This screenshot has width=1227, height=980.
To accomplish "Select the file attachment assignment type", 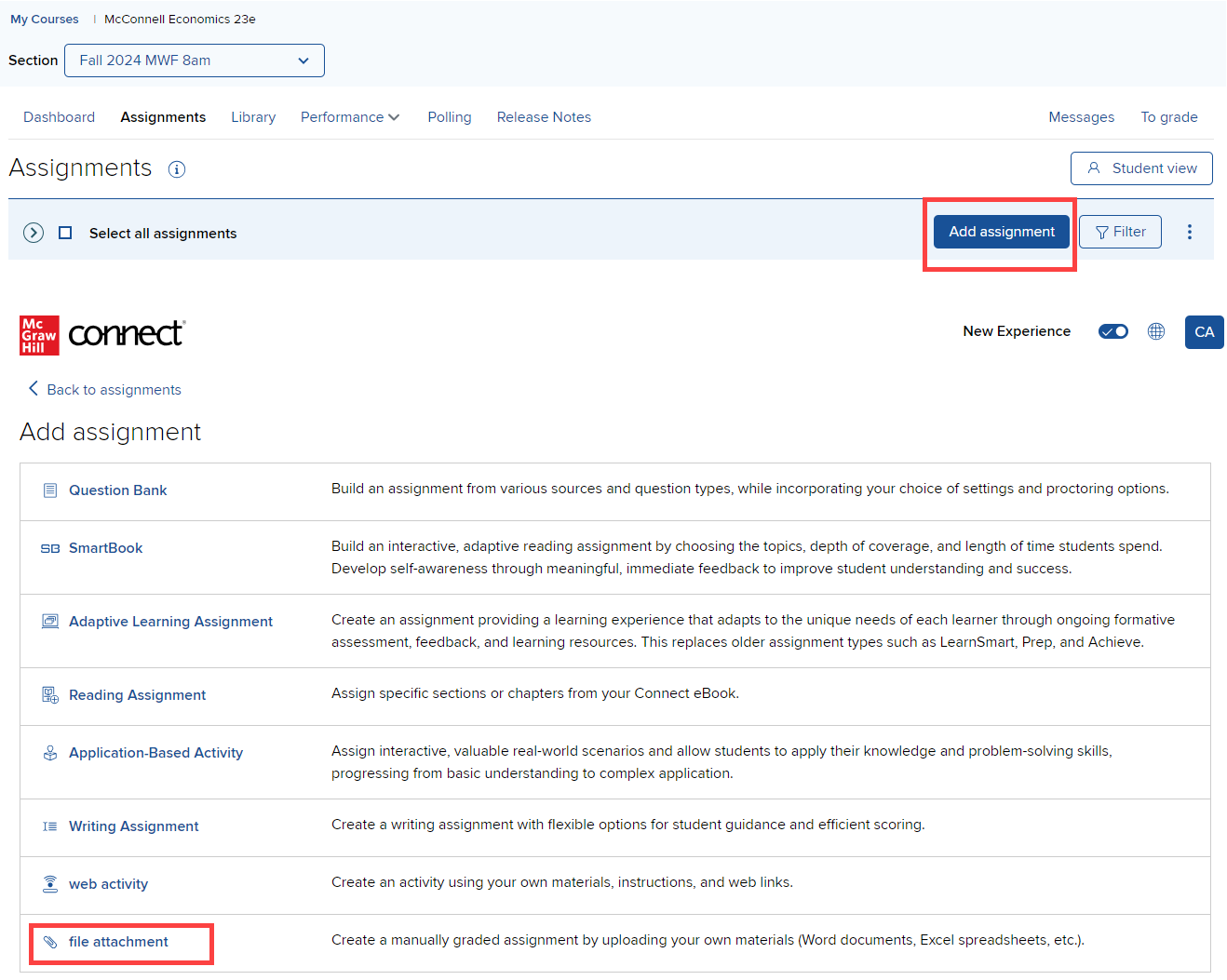I will [118, 942].
